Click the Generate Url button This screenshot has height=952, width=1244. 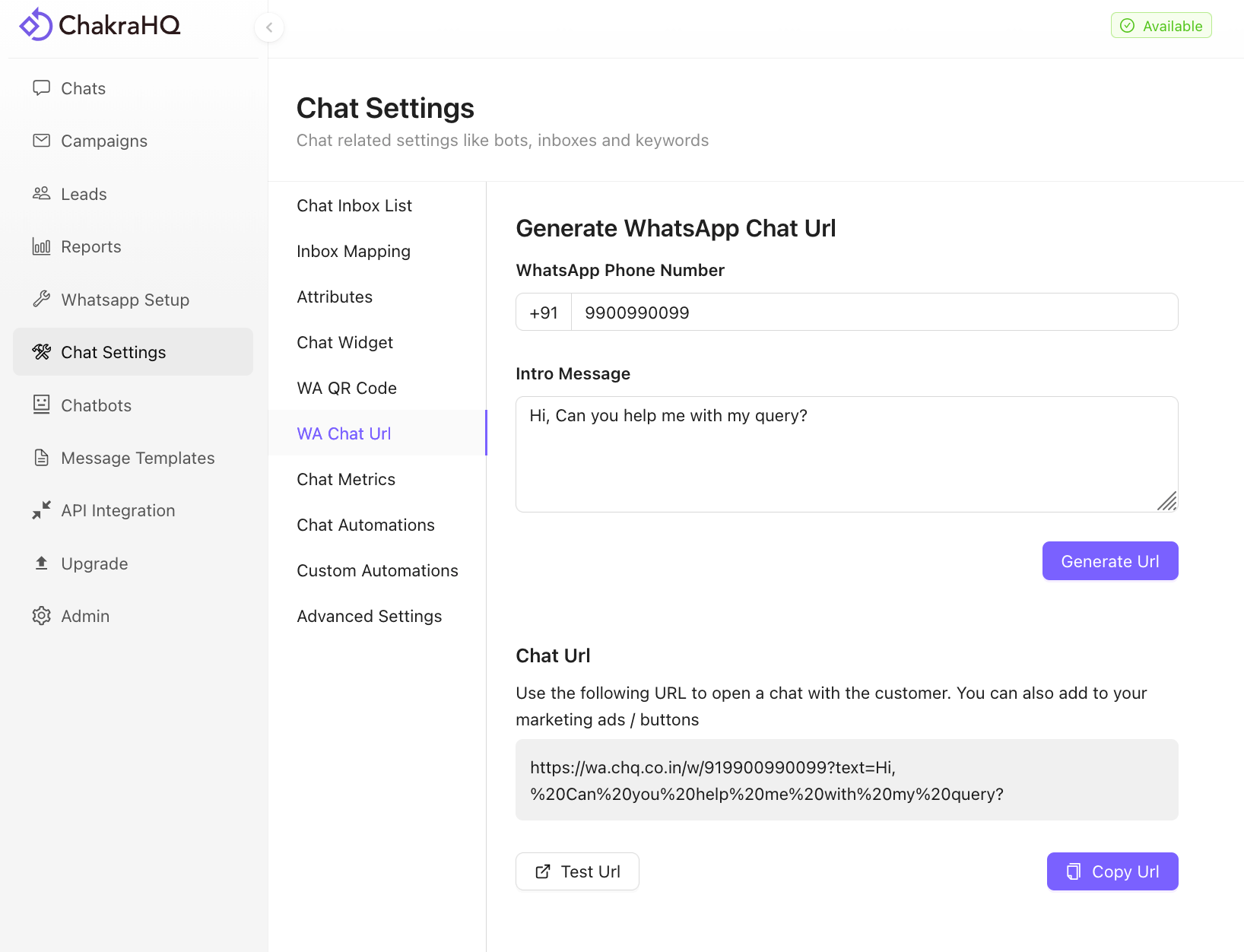(1109, 560)
